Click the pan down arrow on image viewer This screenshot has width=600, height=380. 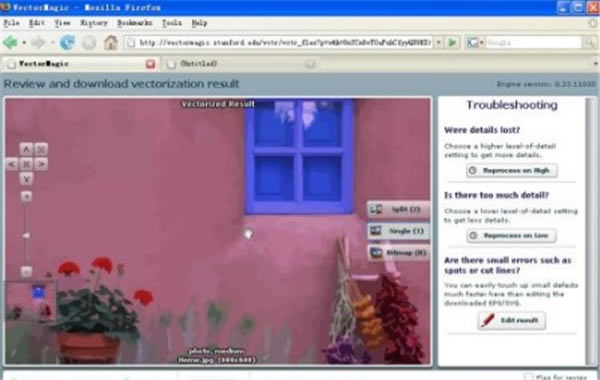(26, 179)
